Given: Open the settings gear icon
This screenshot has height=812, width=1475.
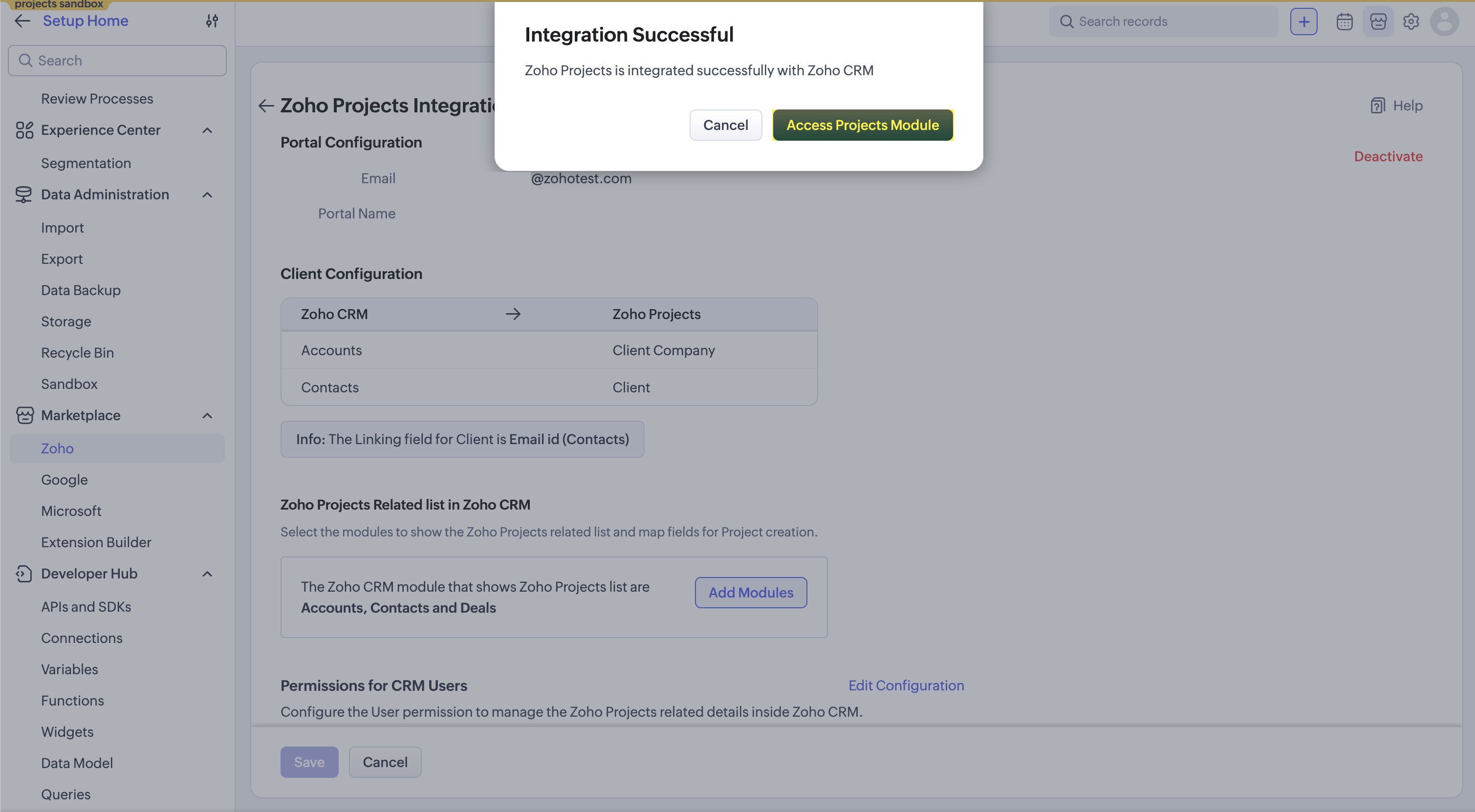Looking at the screenshot, I should click(x=1411, y=22).
